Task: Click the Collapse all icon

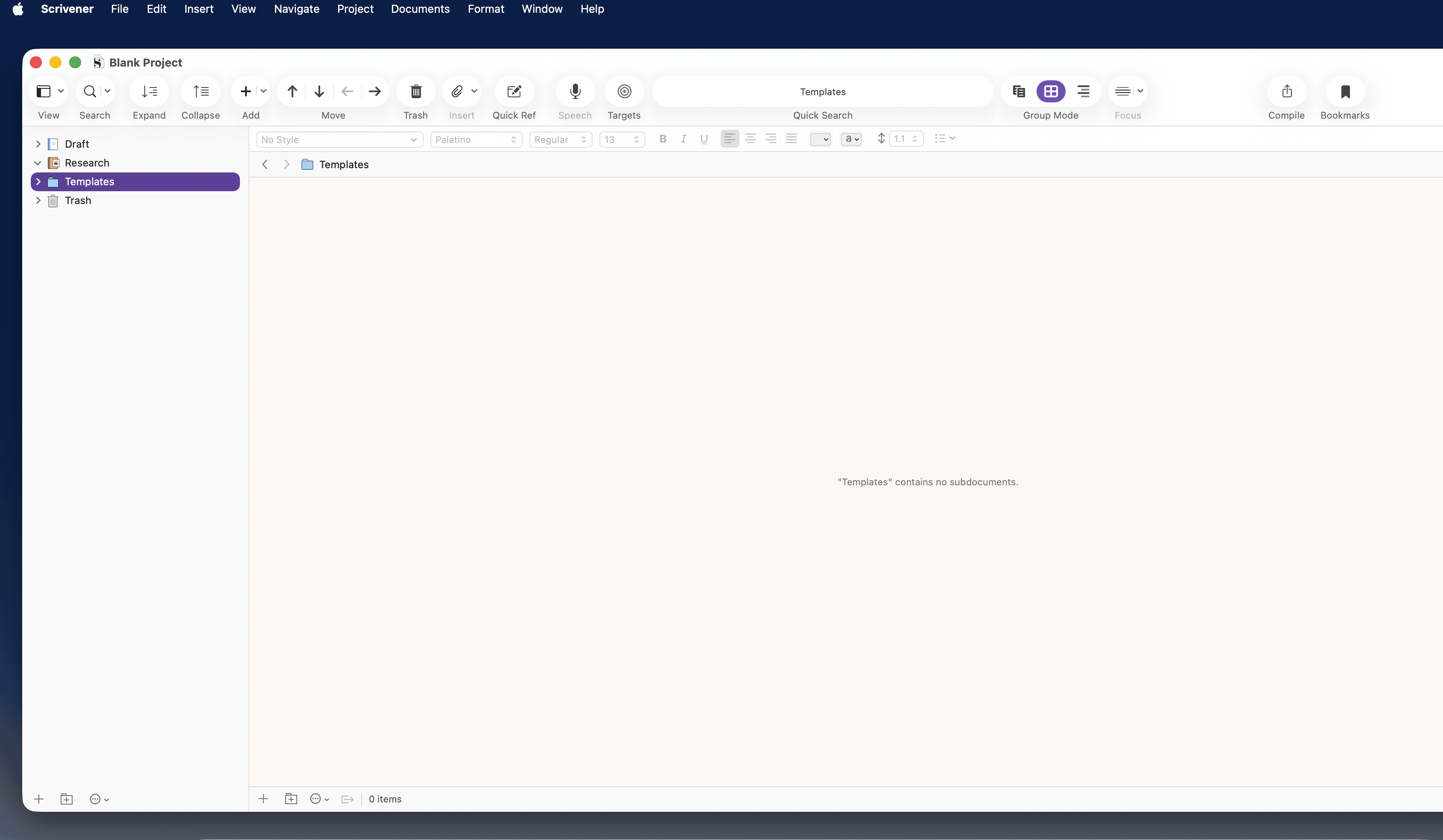Action: click(201, 91)
